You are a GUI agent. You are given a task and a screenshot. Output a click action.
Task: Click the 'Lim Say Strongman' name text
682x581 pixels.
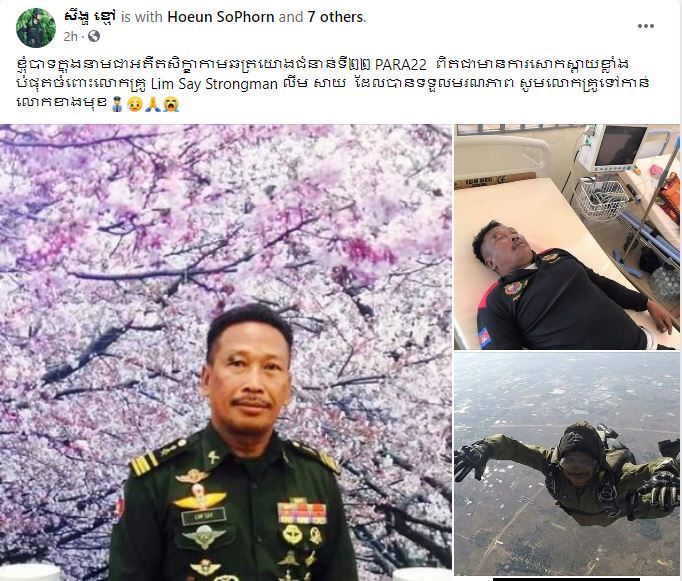tap(214, 84)
